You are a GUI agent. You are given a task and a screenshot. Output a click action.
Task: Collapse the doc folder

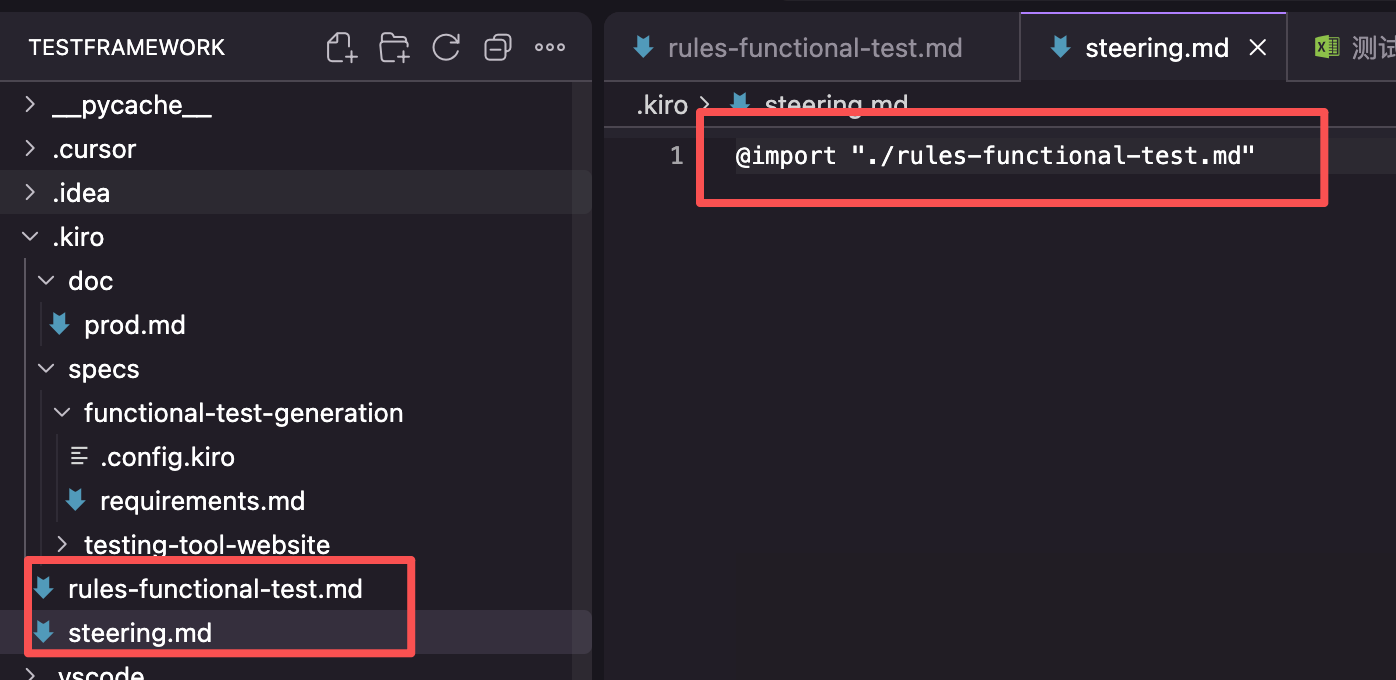coord(46,281)
